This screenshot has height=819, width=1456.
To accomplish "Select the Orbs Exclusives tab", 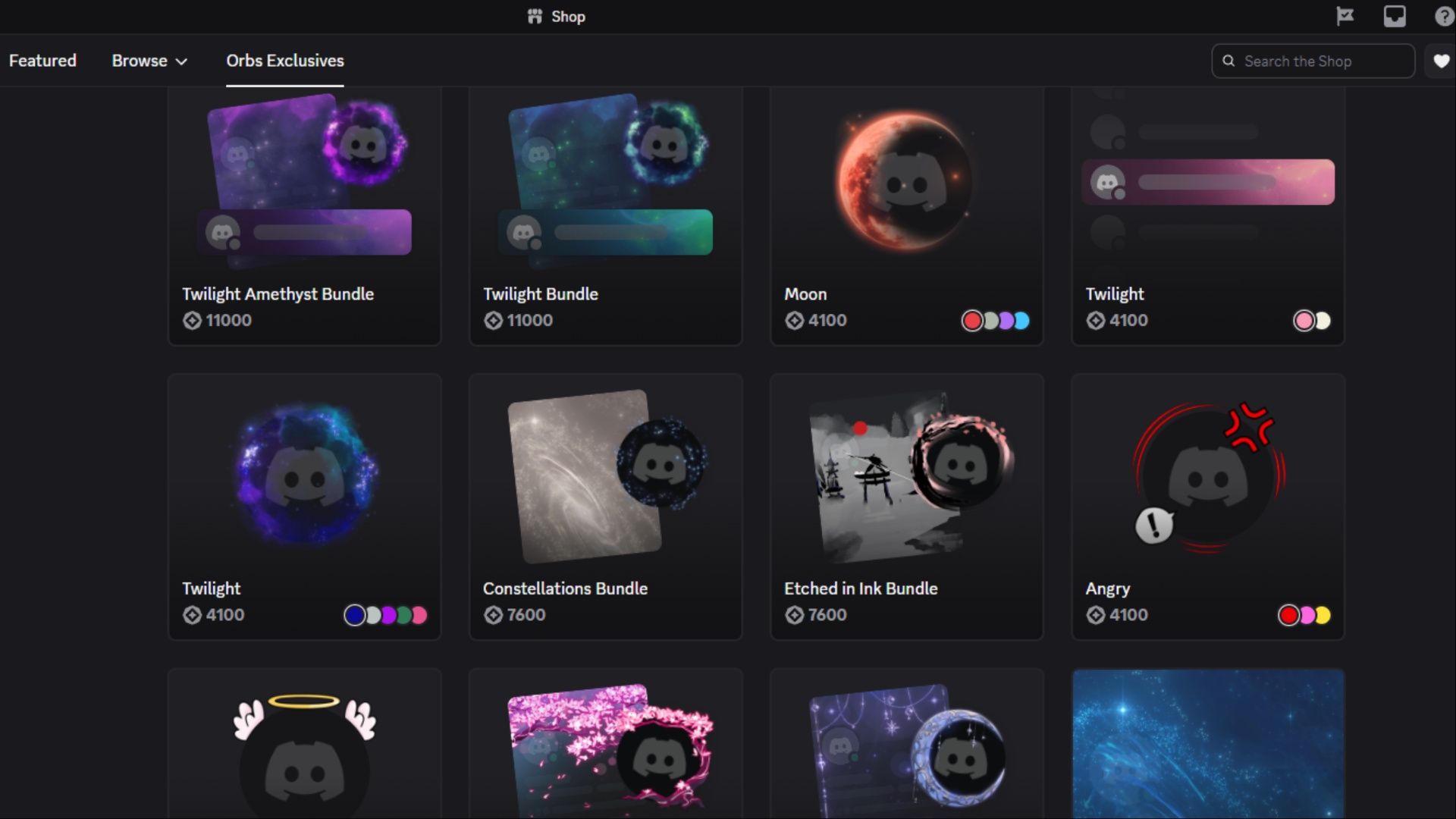I will [x=284, y=61].
